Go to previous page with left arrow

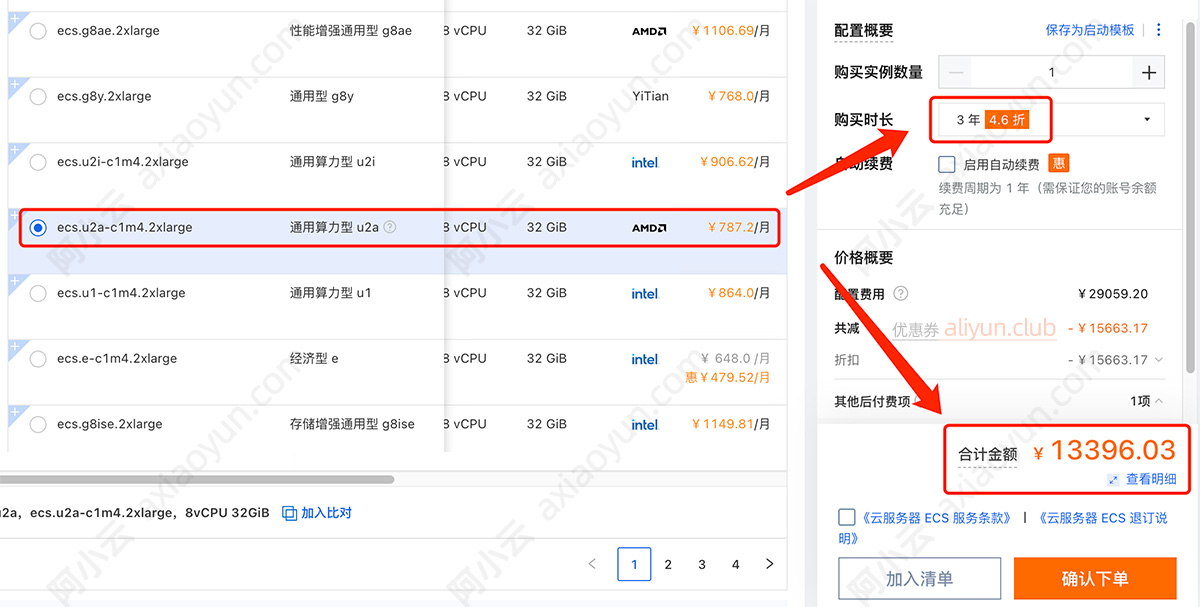[592, 564]
